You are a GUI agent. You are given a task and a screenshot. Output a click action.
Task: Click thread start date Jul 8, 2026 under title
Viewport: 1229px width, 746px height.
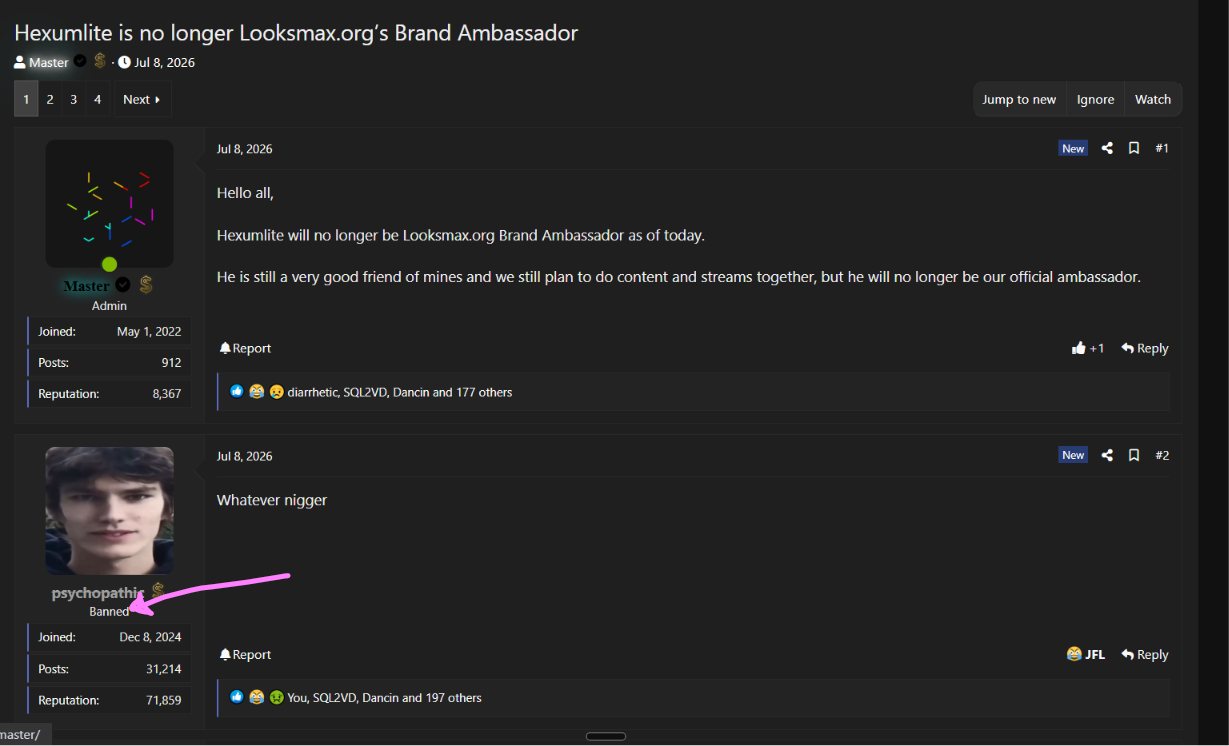(x=164, y=62)
